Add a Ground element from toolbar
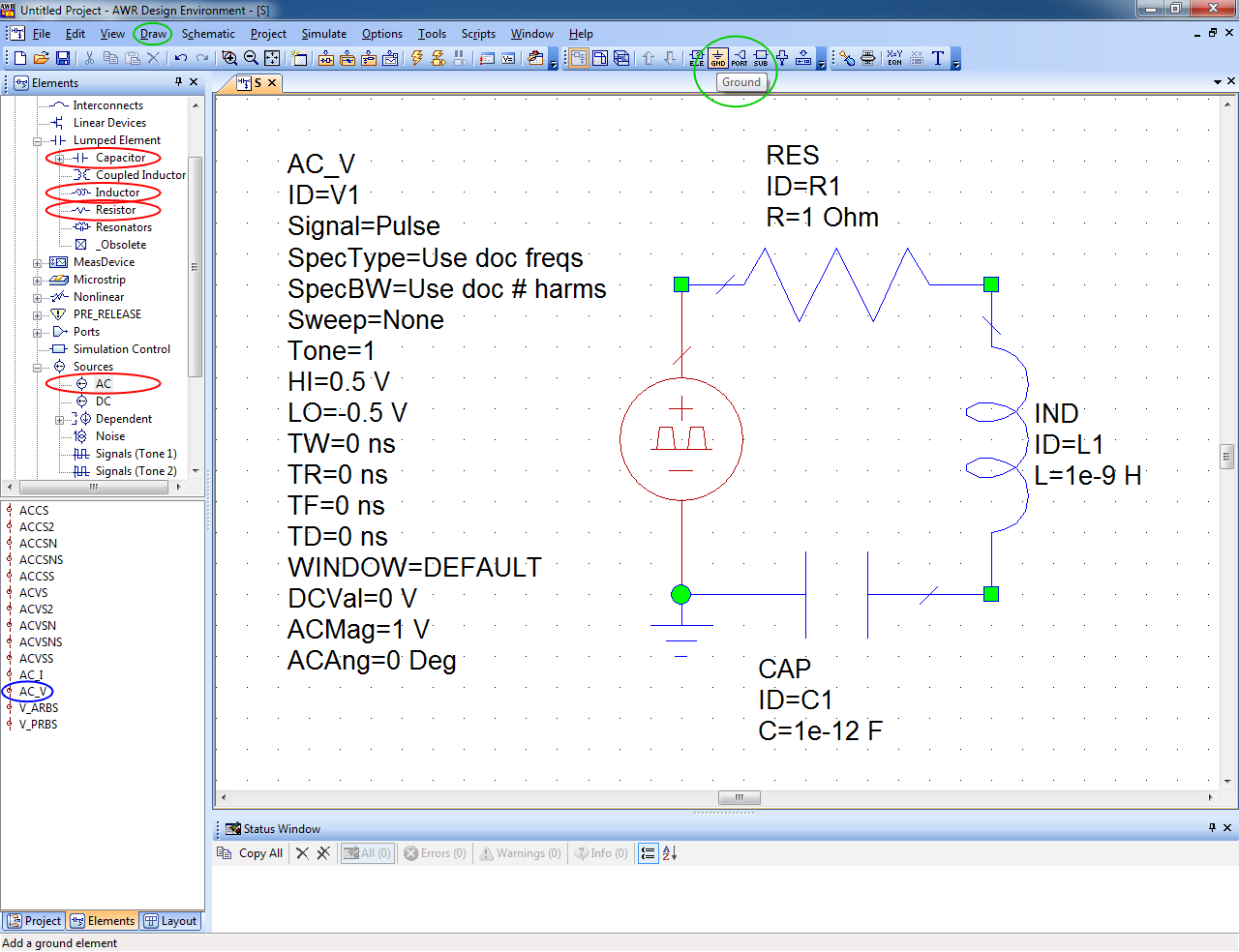1239x952 pixels. point(718,58)
